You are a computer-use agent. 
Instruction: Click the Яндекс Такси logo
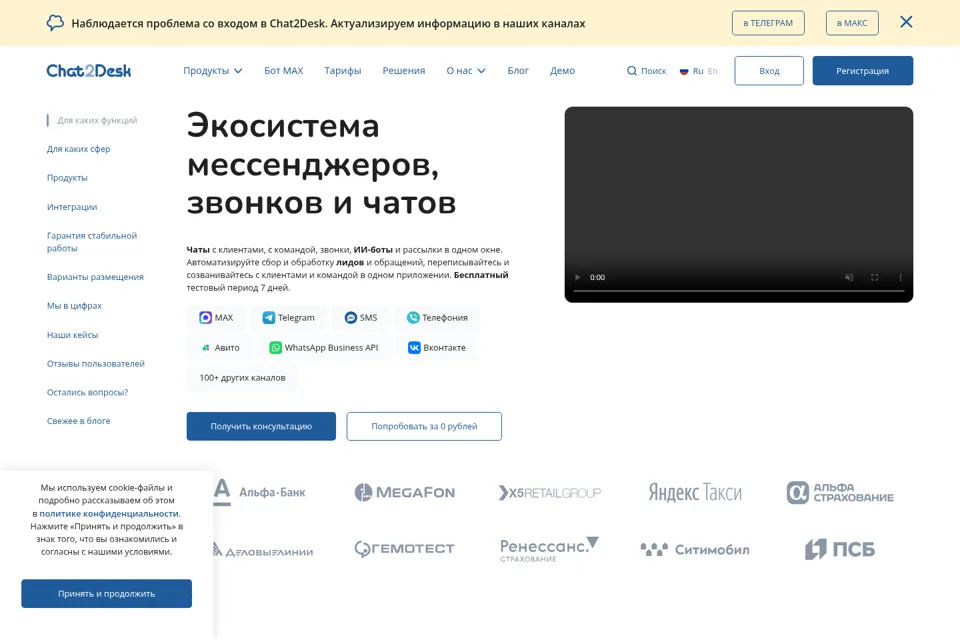695,492
